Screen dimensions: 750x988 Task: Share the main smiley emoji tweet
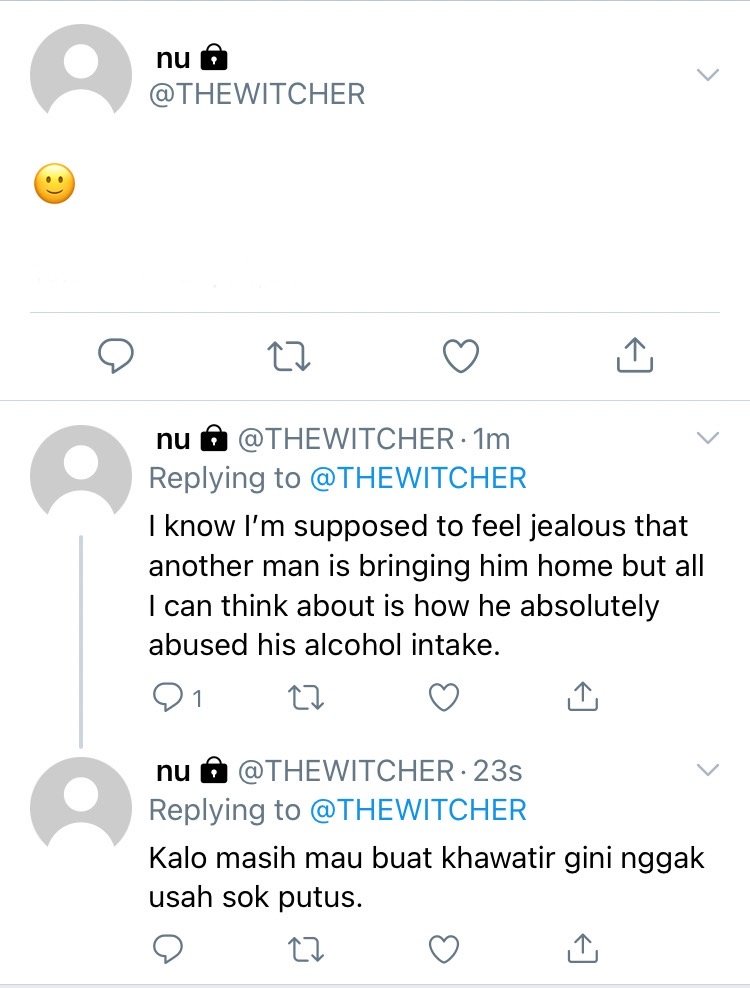[x=634, y=355]
